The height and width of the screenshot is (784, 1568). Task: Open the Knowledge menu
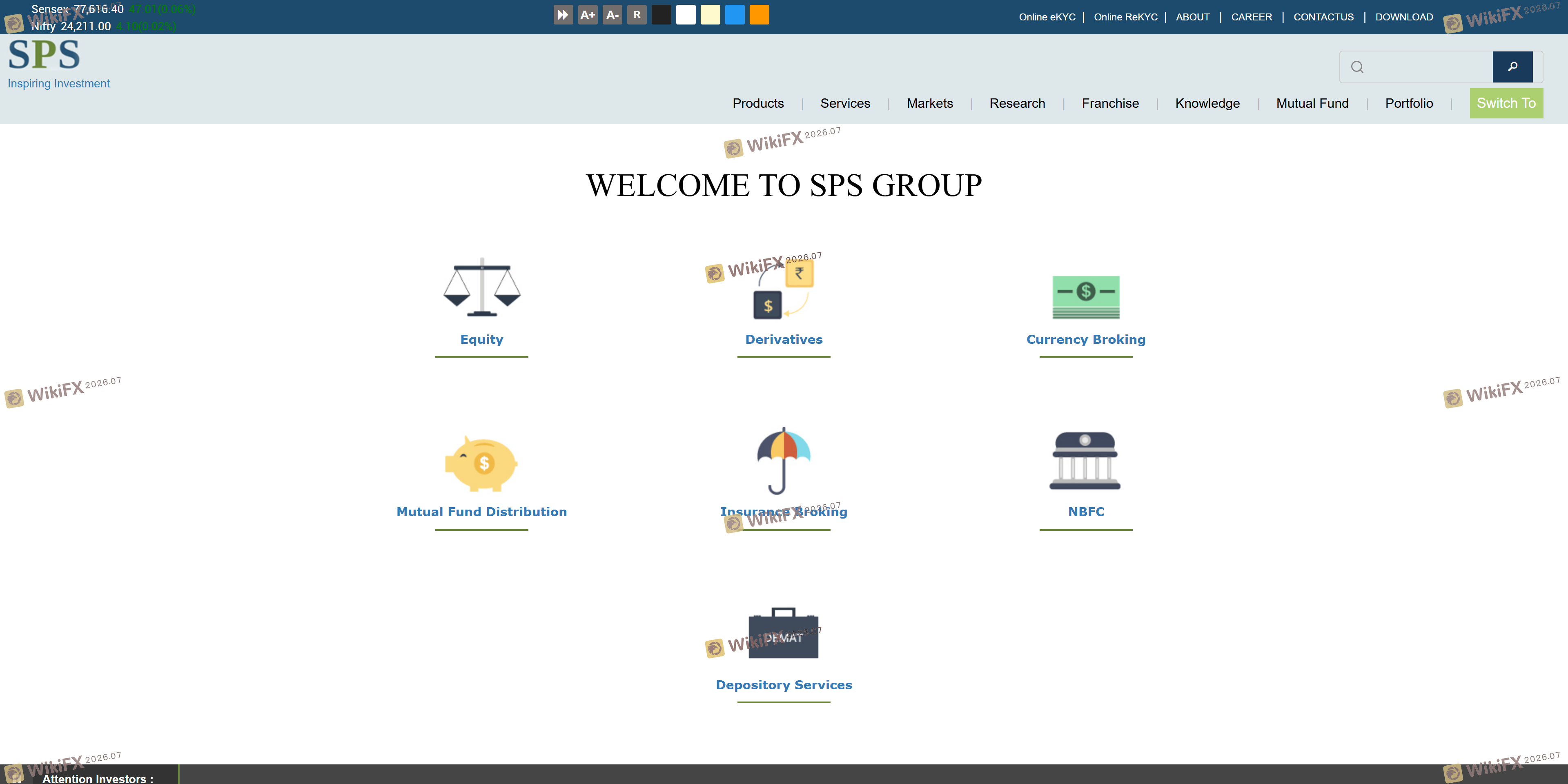pos(1207,103)
